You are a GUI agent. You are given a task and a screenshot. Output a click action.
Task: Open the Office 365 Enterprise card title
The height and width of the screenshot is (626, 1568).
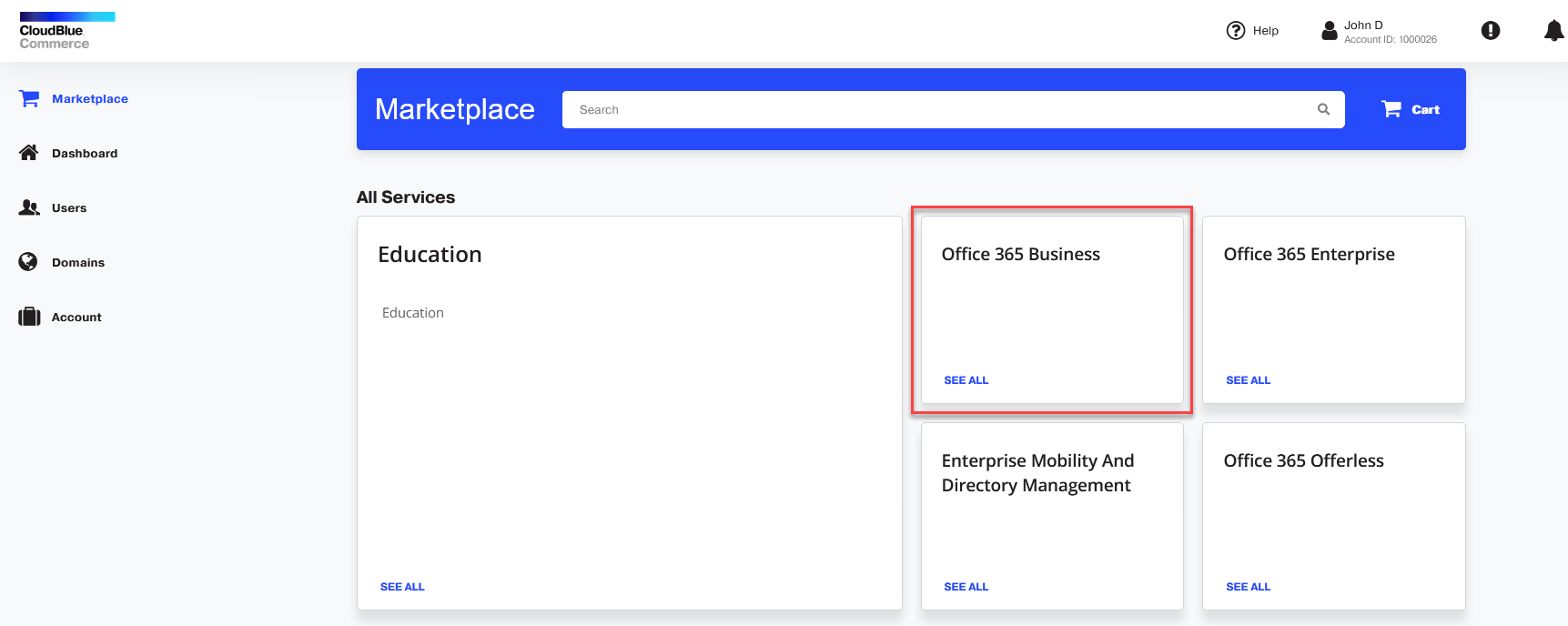tap(1309, 255)
